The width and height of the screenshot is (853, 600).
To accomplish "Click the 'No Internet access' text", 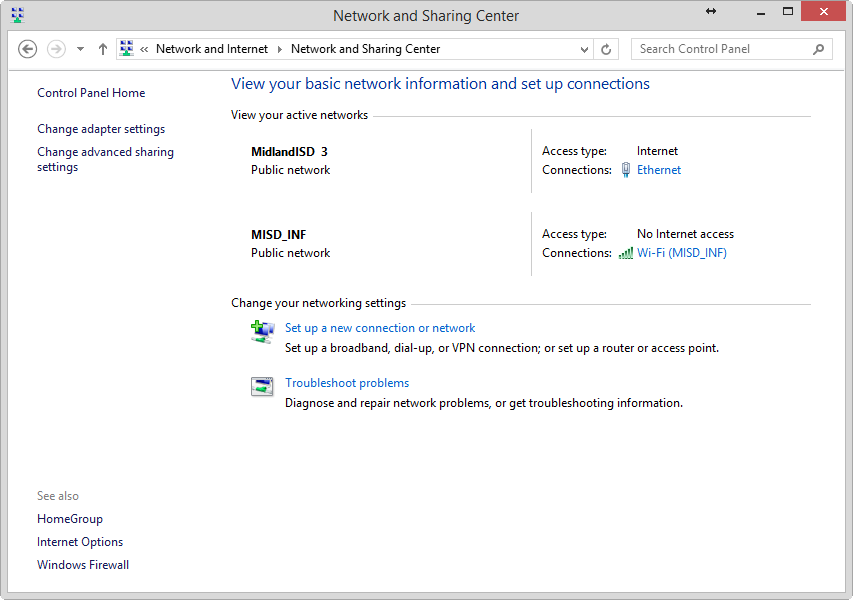I will click(685, 234).
